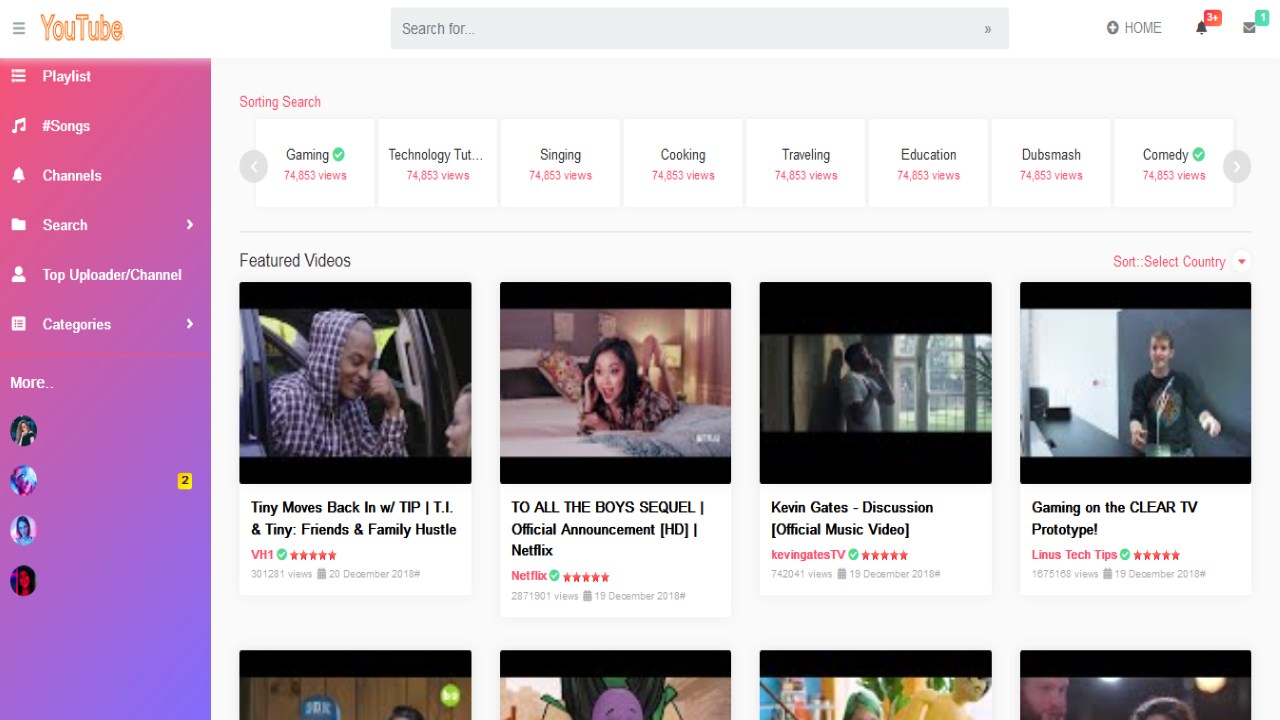Select the Technology Tut... category card
Image resolution: width=1280 pixels, height=720 pixels.
click(438, 163)
